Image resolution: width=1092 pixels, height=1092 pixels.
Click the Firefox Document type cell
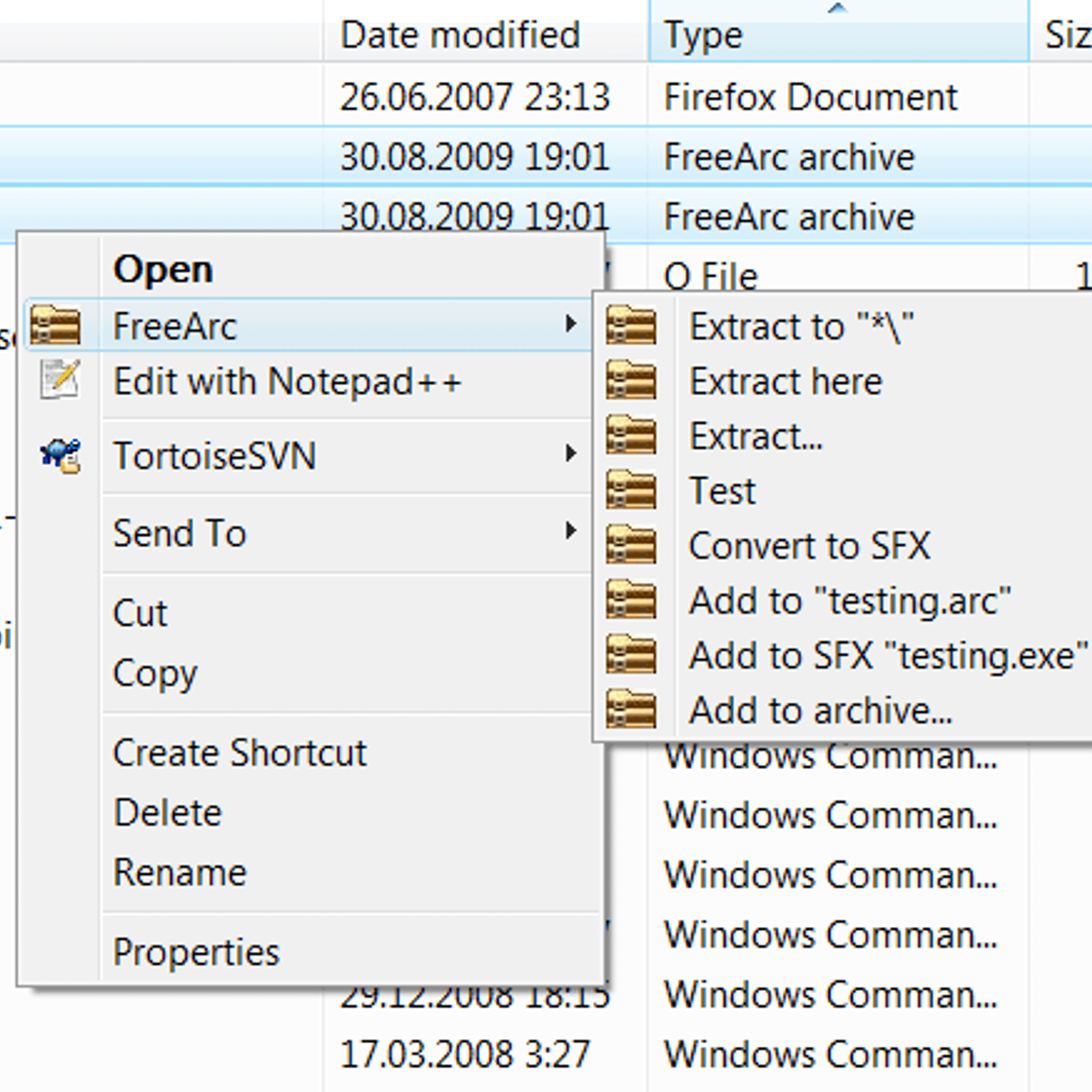click(811, 97)
